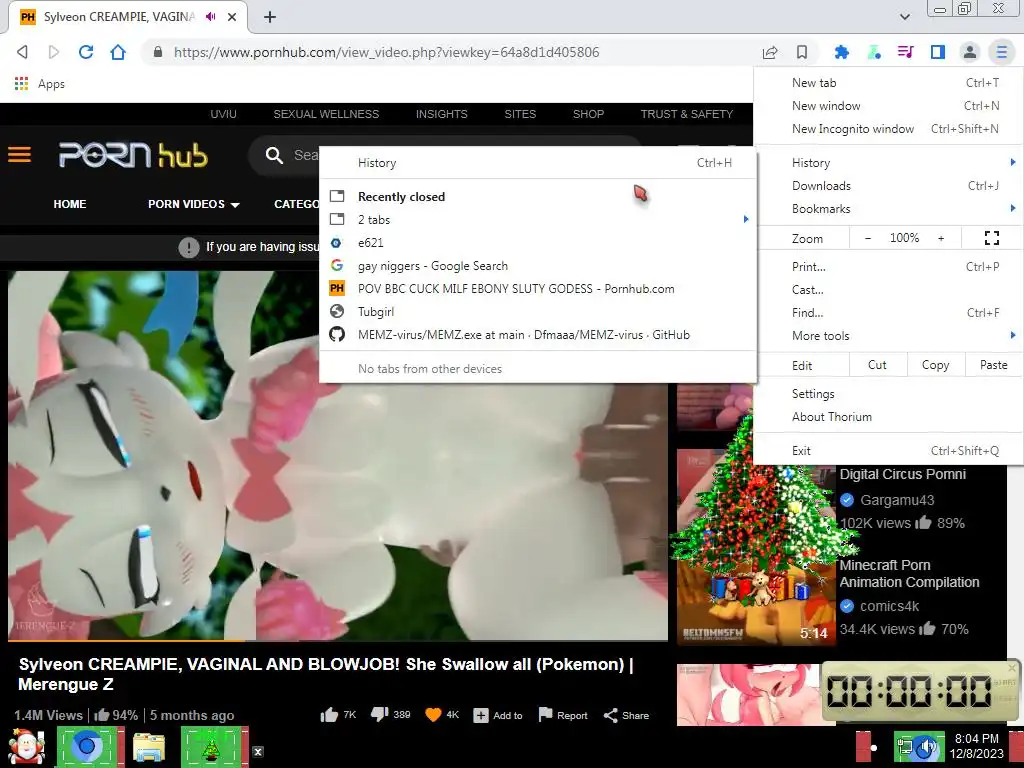The height and width of the screenshot is (768, 1024).
Task: Reopen the e621 recently closed tab
Action: tap(538, 242)
